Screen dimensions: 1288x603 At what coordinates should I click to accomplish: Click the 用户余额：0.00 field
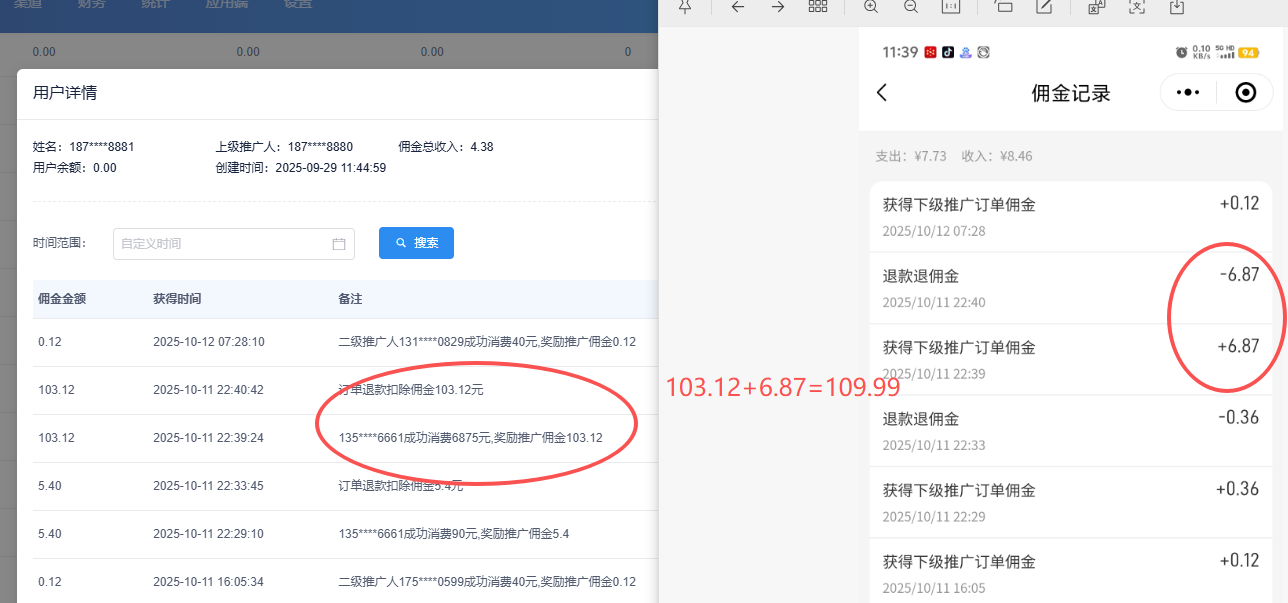click(x=75, y=168)
